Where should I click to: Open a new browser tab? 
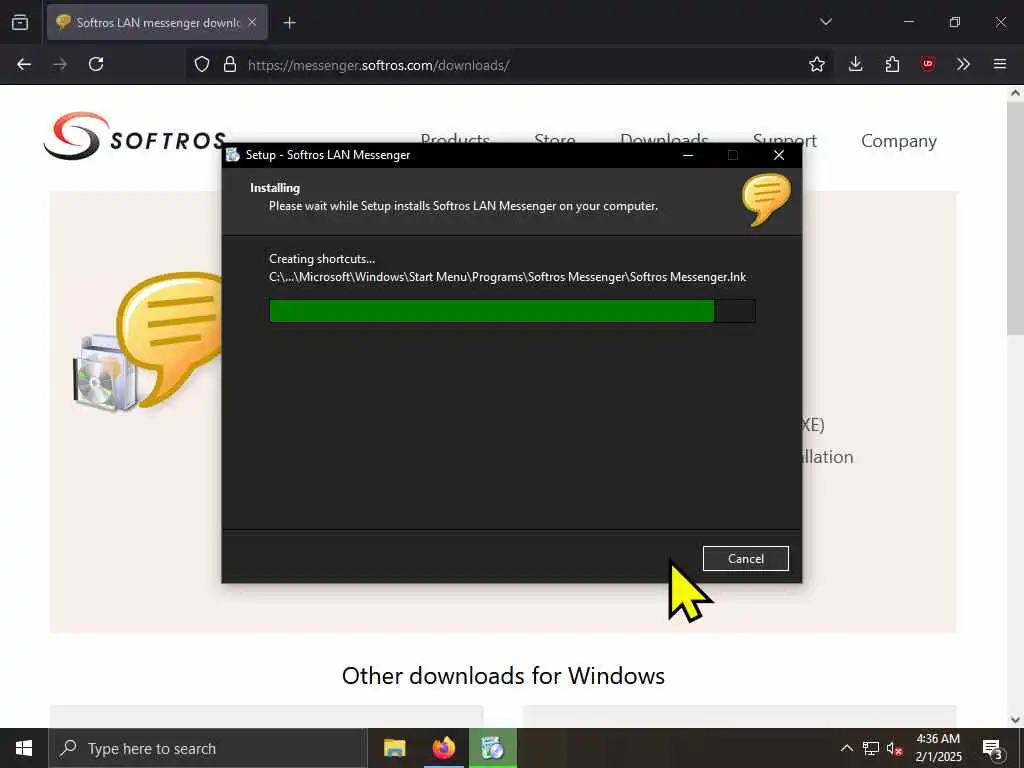pyautogui.click(x=289, y=23)
